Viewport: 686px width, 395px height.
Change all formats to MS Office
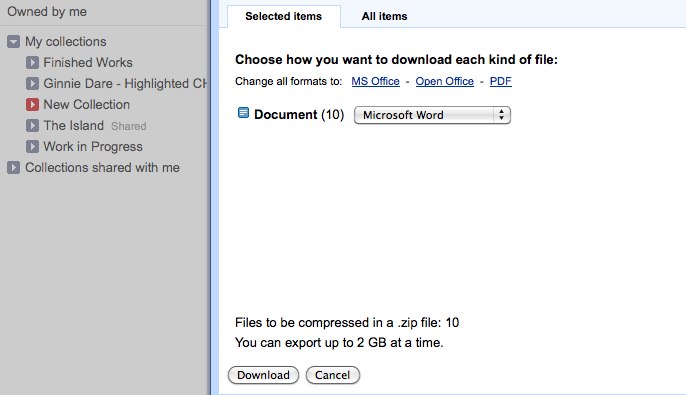coord(375,81)
